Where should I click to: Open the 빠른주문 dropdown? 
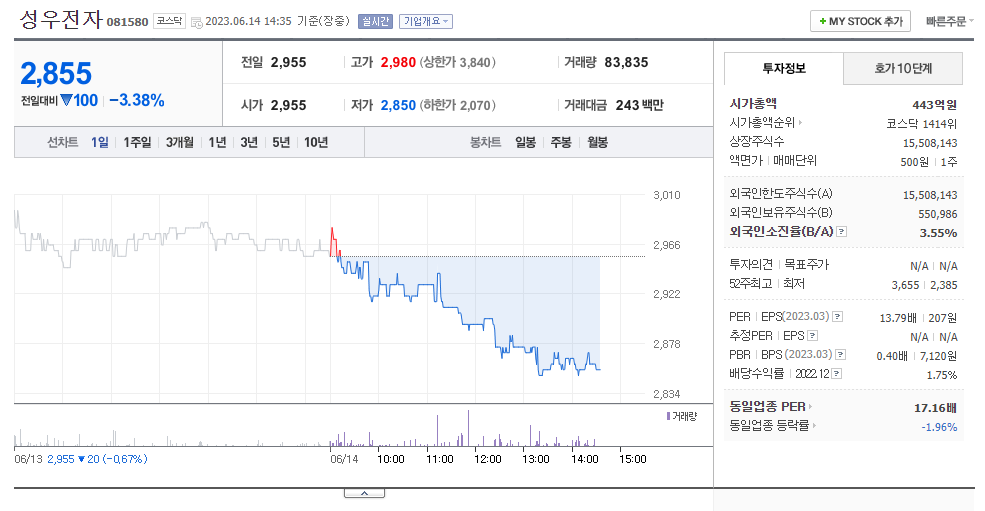click(x=949, y=21)
